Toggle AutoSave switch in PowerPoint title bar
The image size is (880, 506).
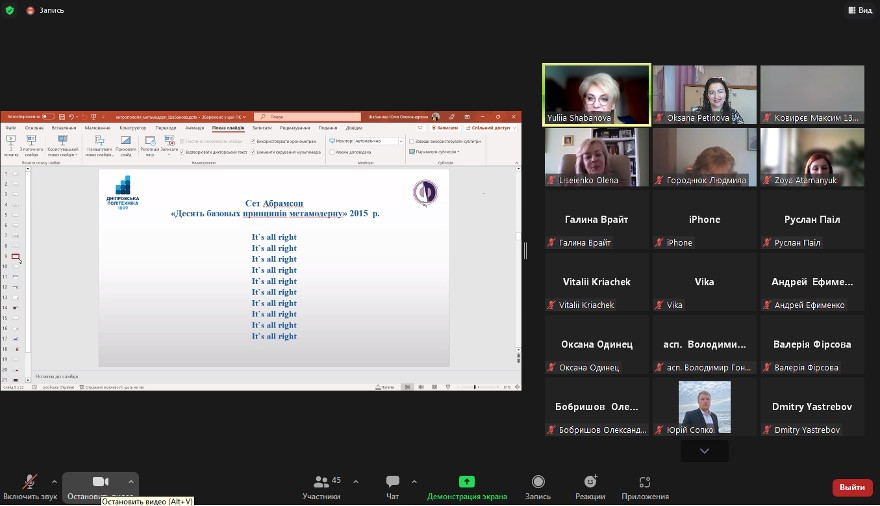48,117
